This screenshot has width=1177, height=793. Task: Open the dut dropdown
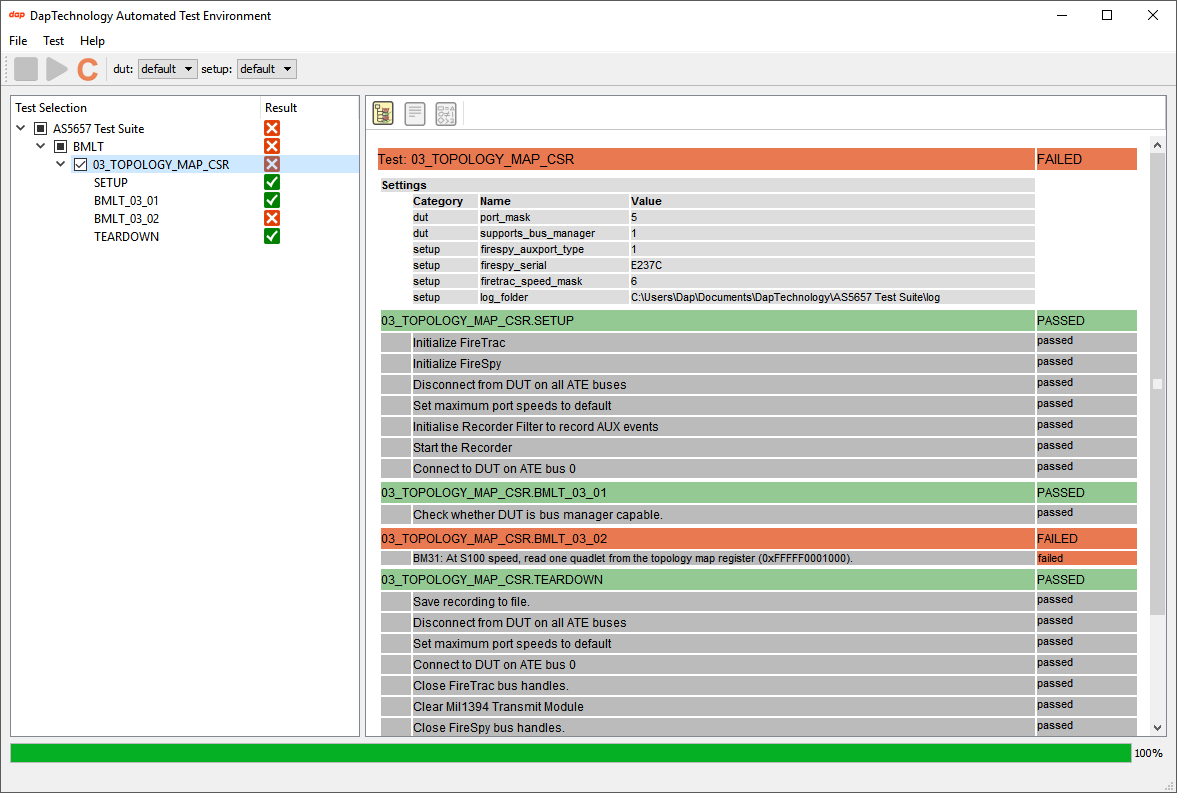coord(167,69)
